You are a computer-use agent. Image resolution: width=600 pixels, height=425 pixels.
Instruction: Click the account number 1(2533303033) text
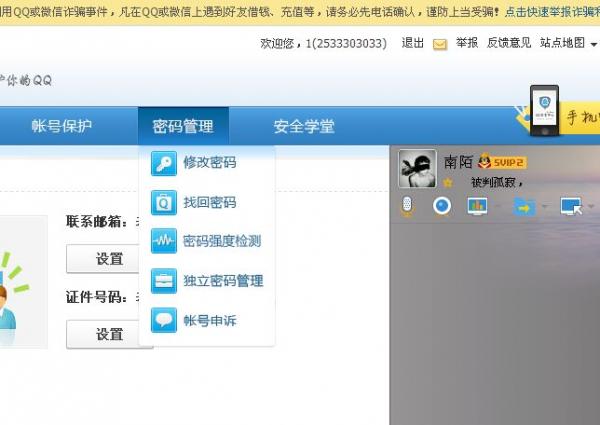coord(346,44)
